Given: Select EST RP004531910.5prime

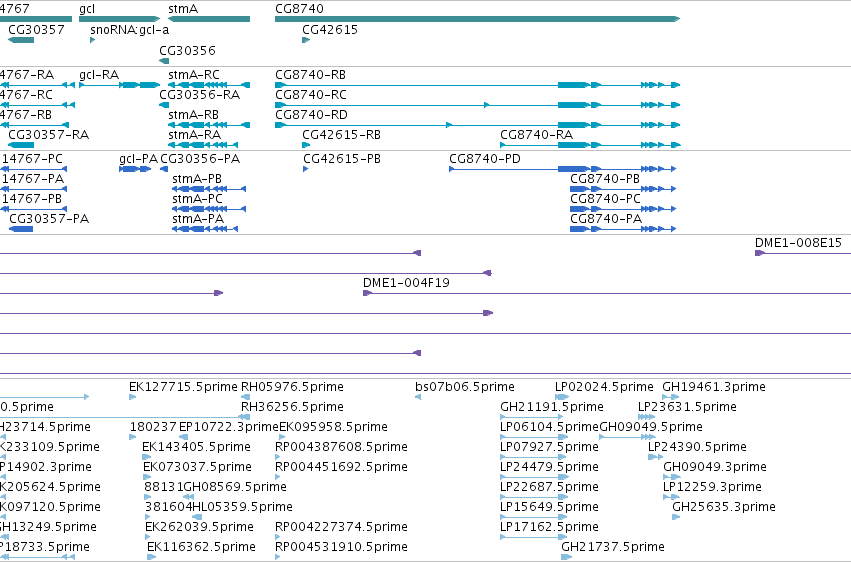Looking at the screenshot, I should point(278,557).
